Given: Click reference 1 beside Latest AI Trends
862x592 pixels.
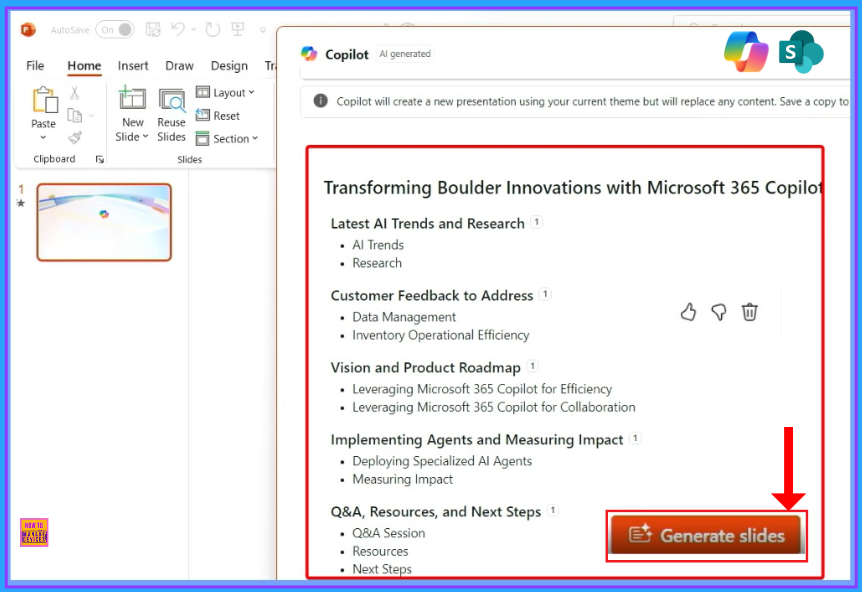Looking at the screenshot, I should click(x=537, y=222).
